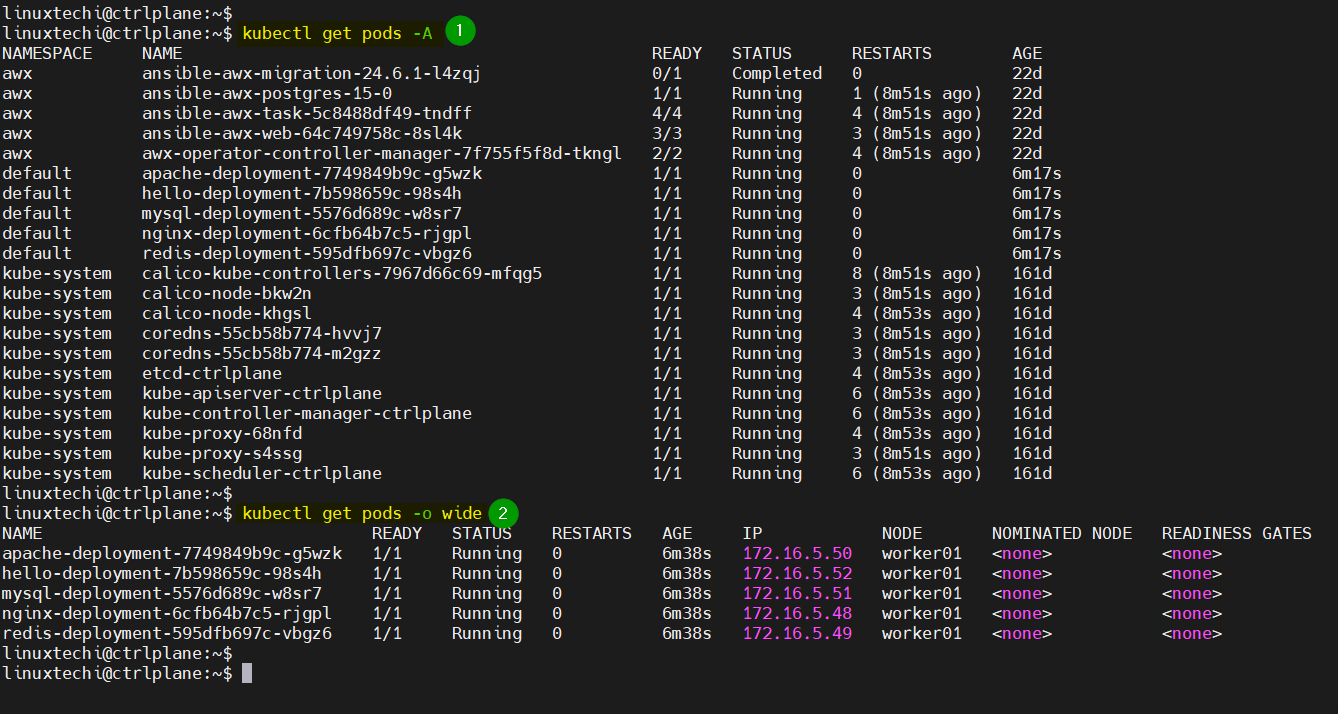Image resolution: width=1338 pixels, height=714 pixels.
Task: Click pod name calico-kube-controllers-7967d66c69-mfqg5
Action: click(342, 274)
